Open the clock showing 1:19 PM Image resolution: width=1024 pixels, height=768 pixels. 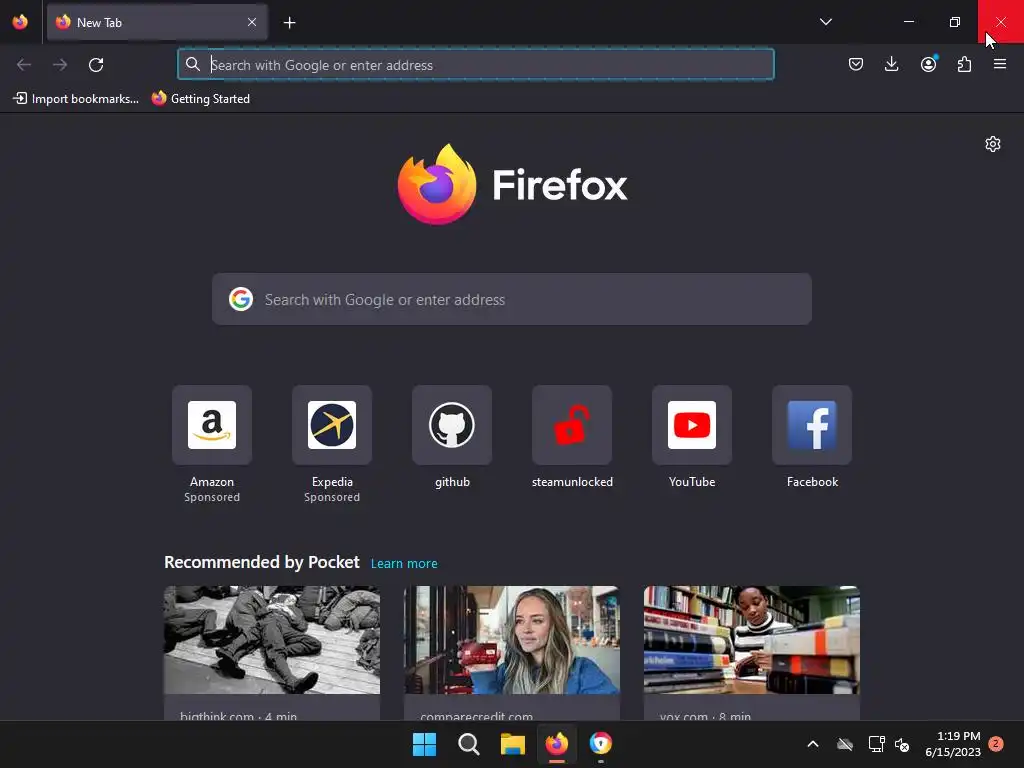953,744
